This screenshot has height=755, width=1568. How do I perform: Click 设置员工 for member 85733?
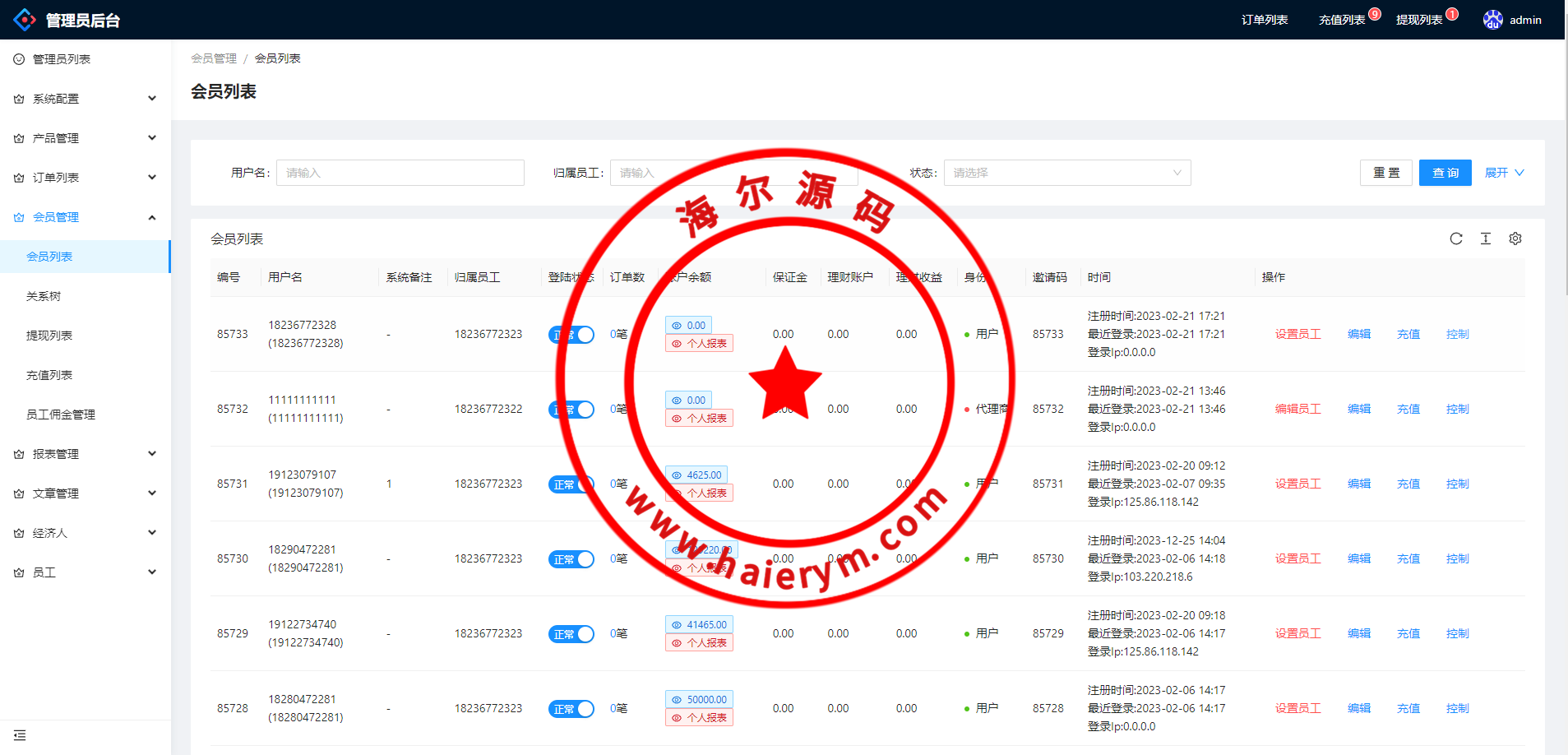coord(1297,334)
